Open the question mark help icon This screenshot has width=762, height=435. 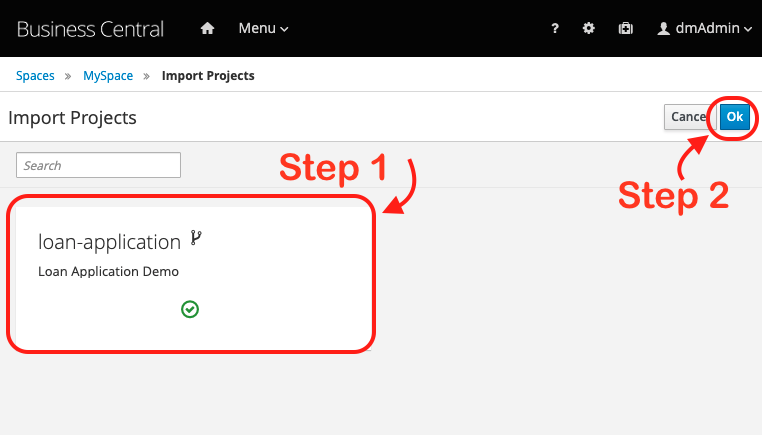point(555,29)
